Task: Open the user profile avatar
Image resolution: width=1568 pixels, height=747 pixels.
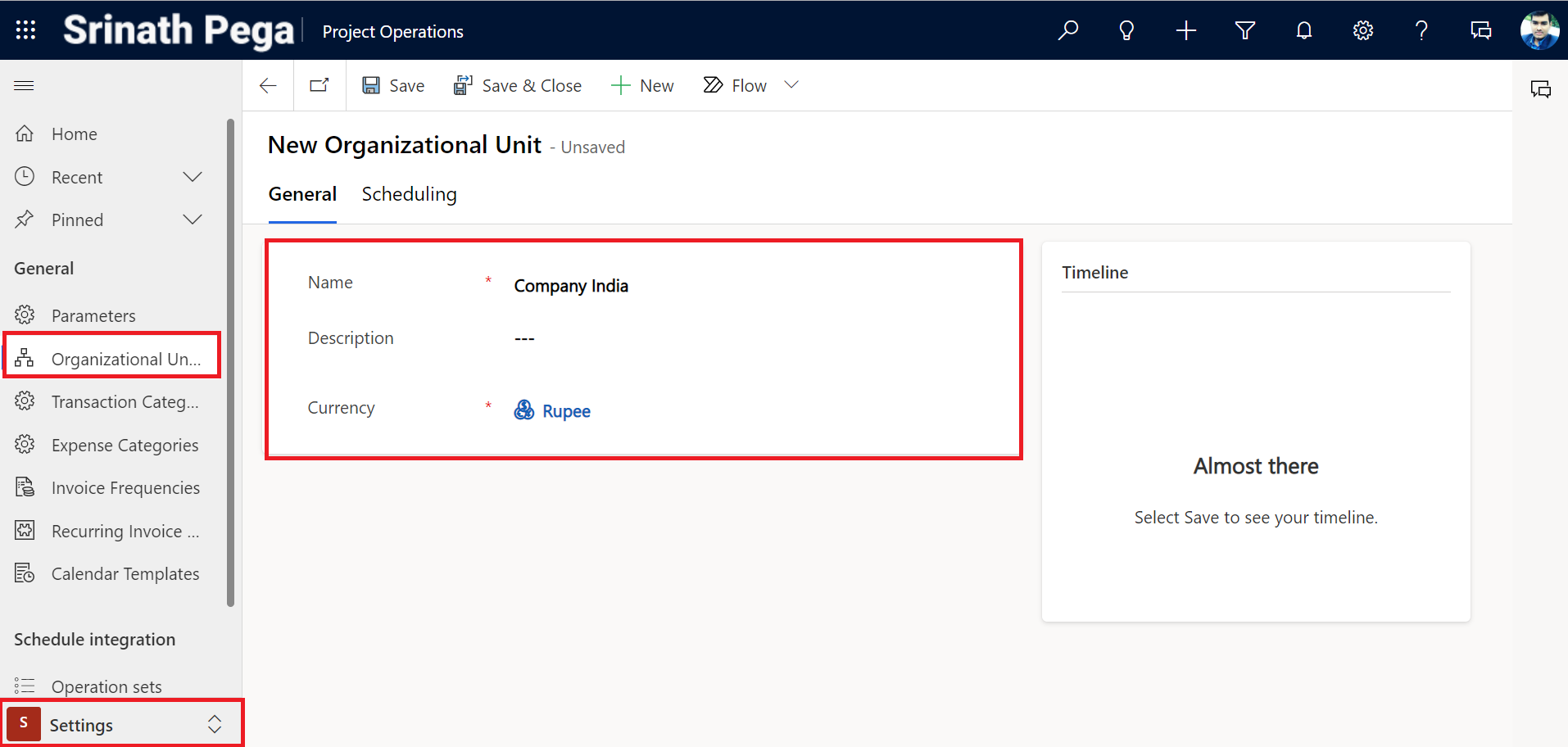Action: (x=1539, y=31)
